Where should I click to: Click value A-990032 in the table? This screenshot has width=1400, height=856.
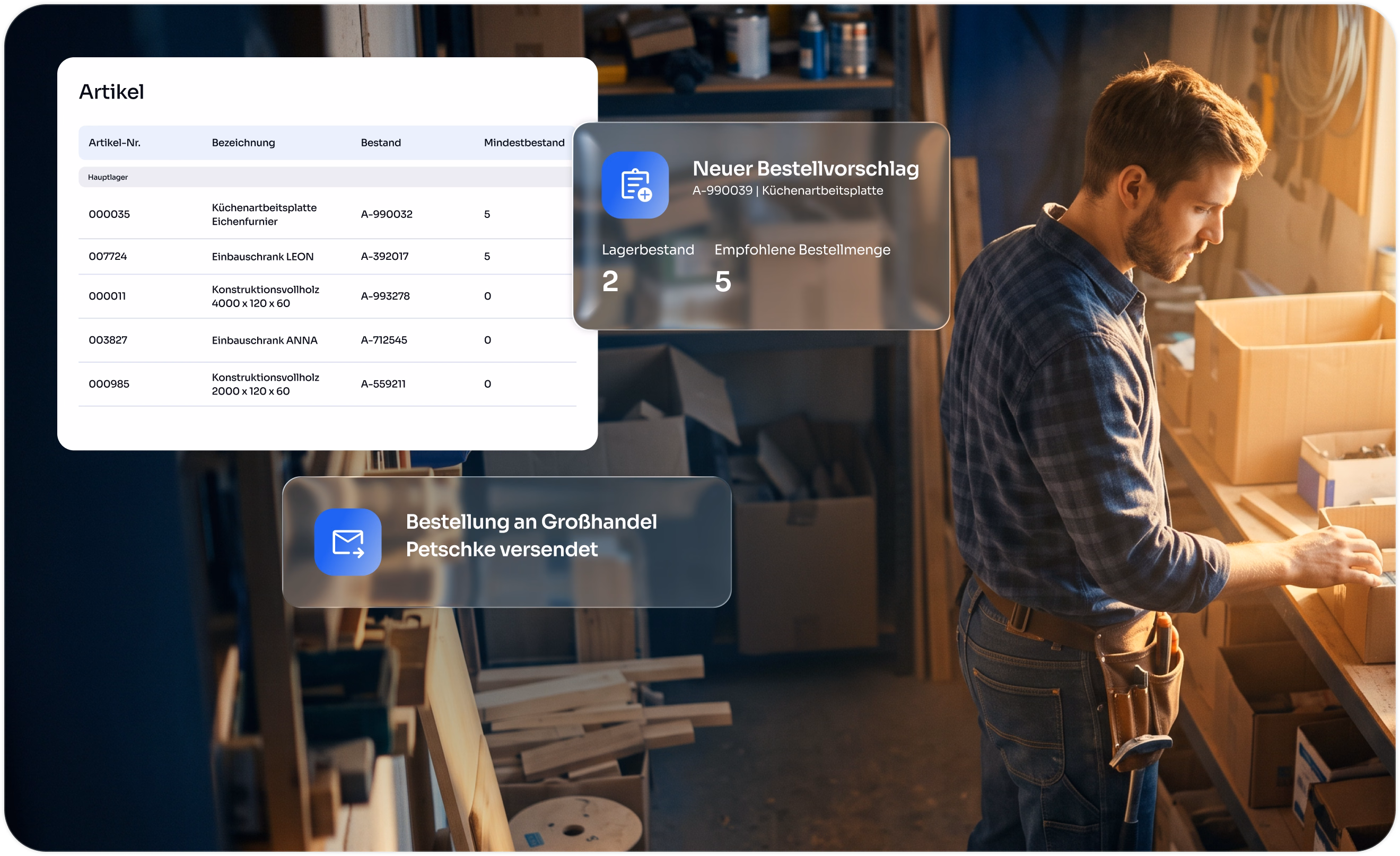(x=387, y=214)
